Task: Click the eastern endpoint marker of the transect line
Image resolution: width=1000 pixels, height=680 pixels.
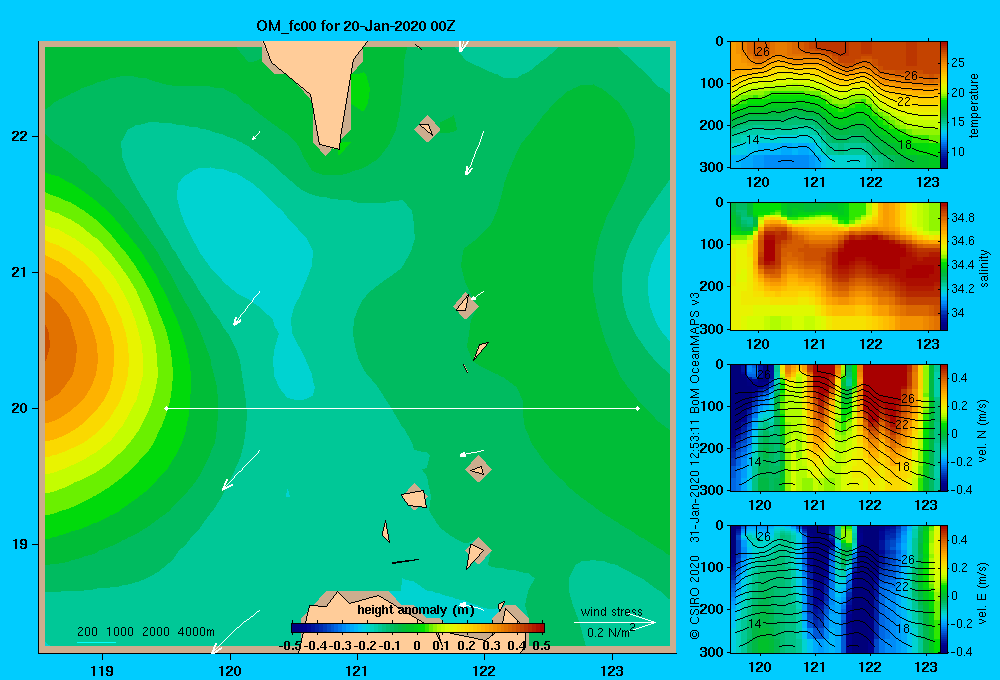Action: pyautogui.click(x=638, y=408)
